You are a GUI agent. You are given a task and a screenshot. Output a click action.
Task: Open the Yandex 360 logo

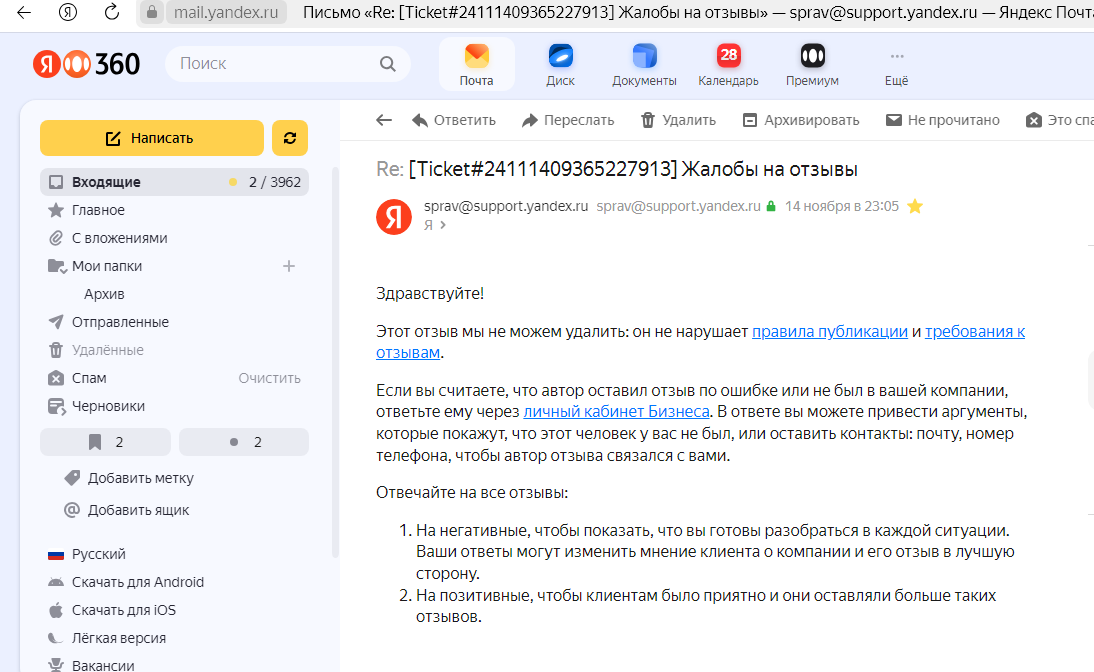87,64
